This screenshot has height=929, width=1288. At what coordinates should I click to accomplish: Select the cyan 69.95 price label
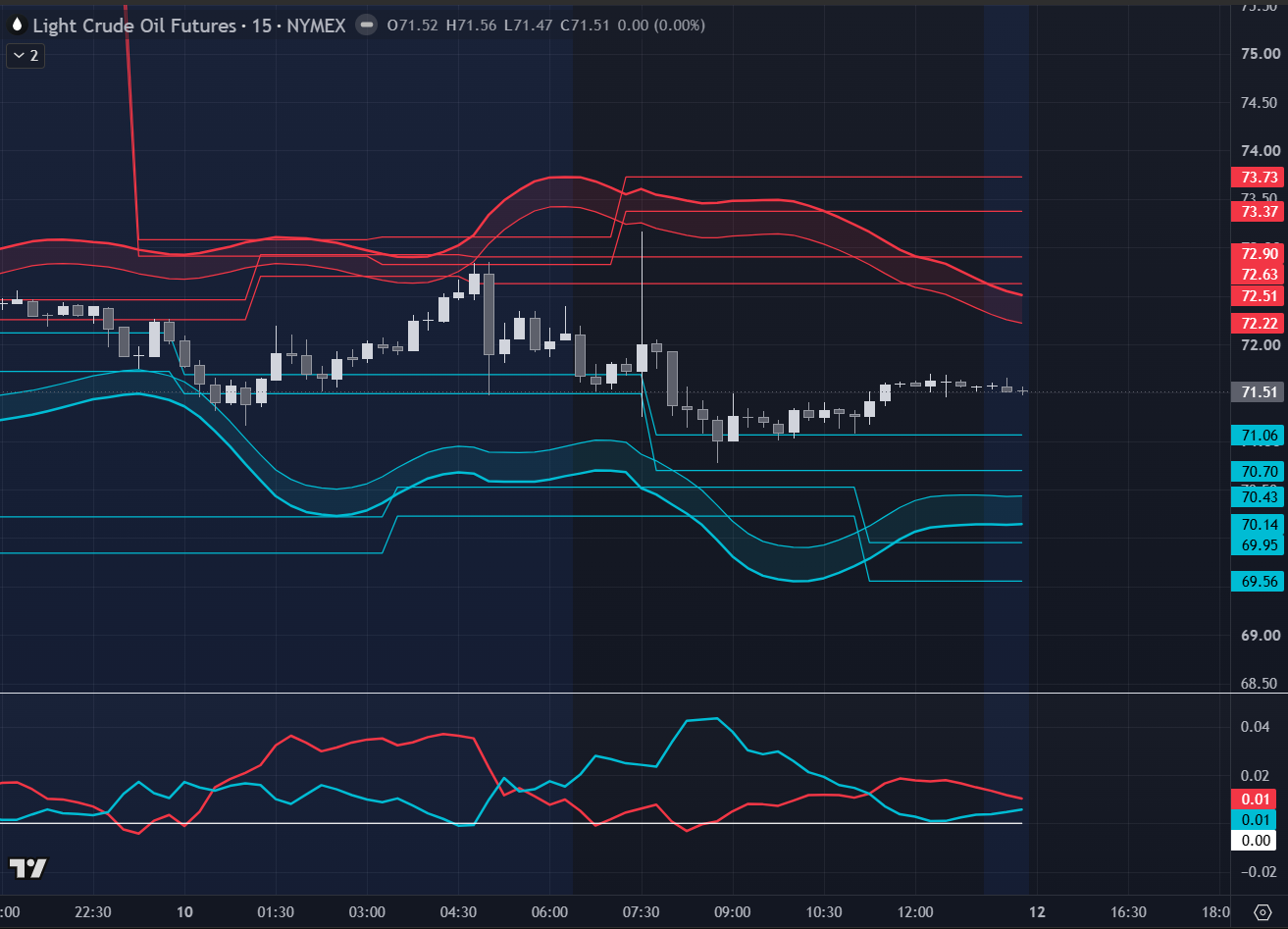pos(1259,545)
